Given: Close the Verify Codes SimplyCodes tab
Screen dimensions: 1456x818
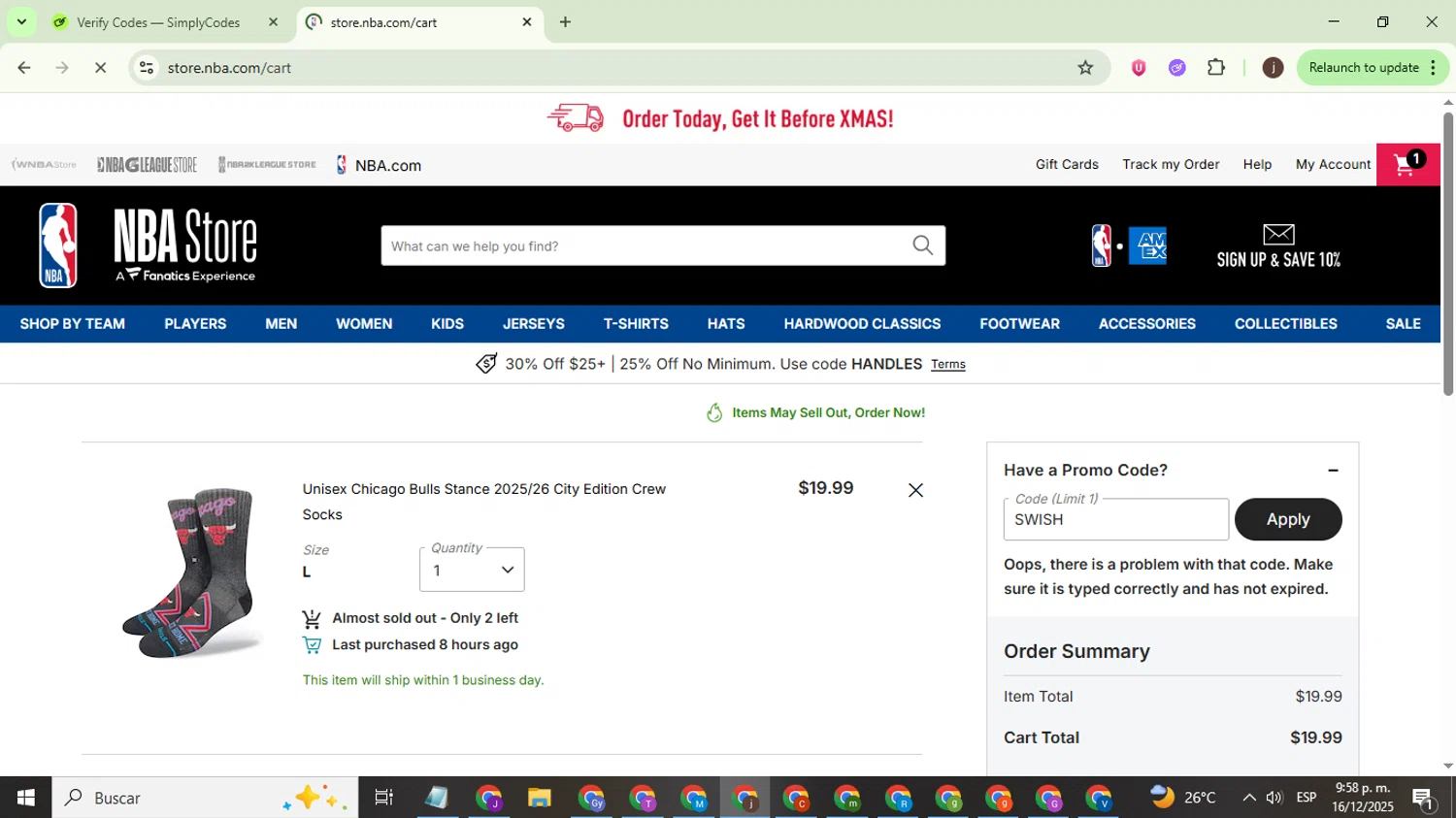Looking at the screenshot, I should click(x=273, y=21).
